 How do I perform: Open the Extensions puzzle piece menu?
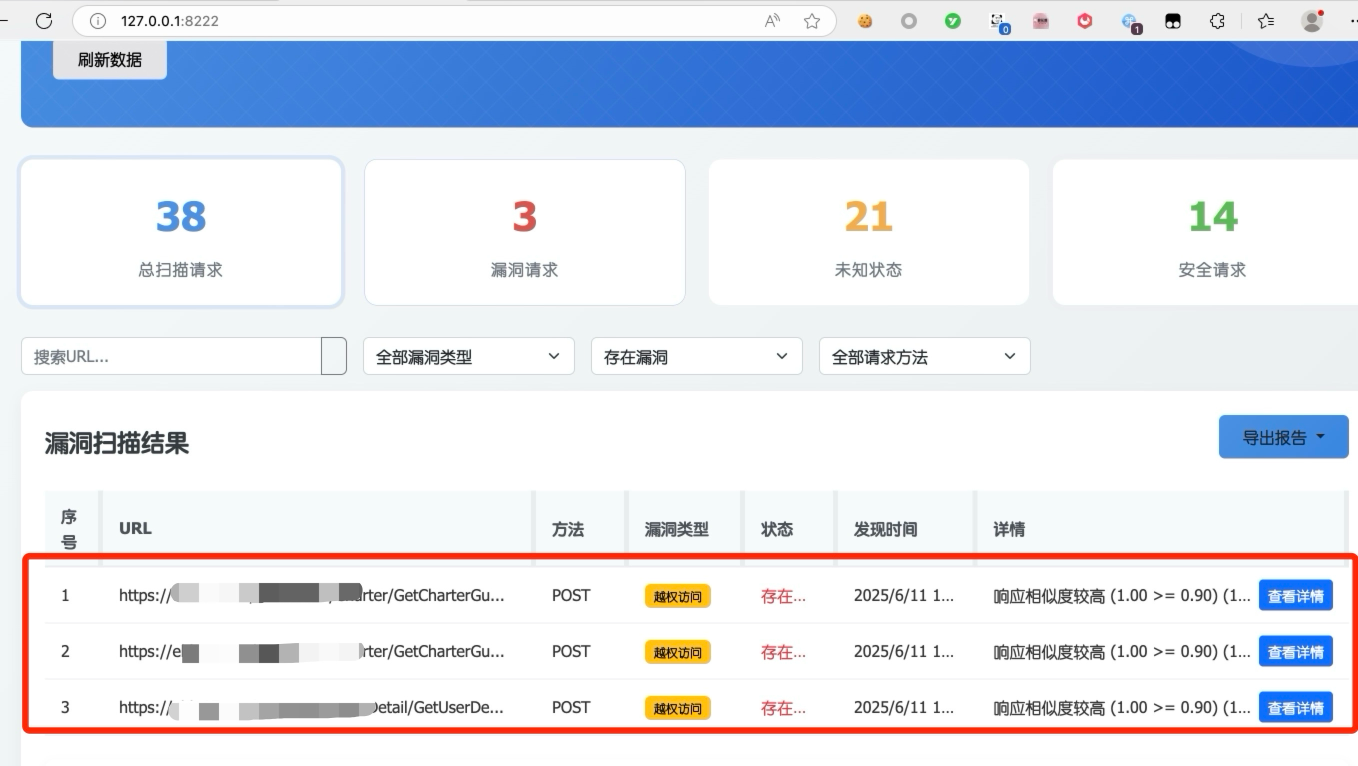tap(1217, 20)
